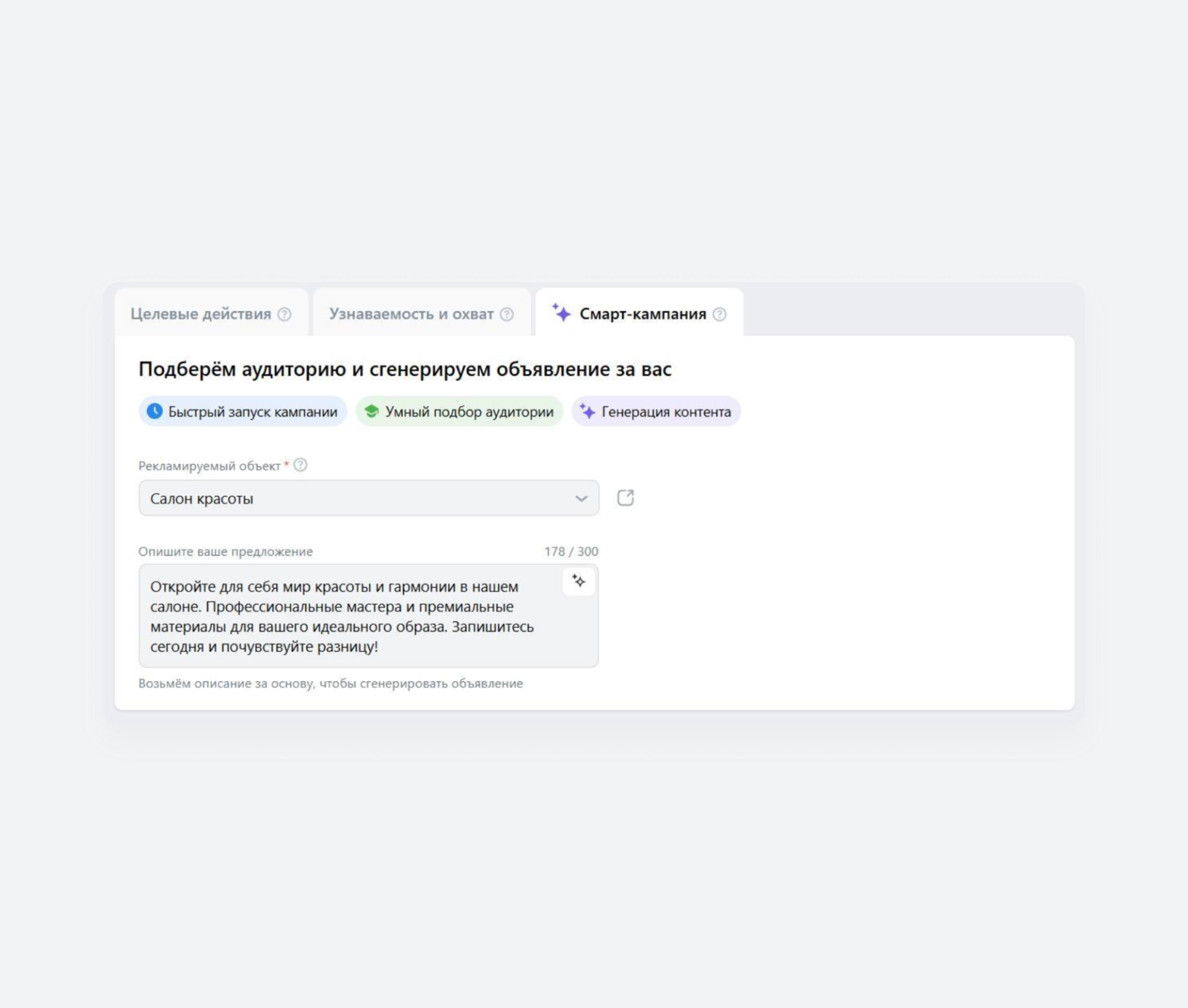Click the heading Подберём аудиторию и сгенерируем объявление
The height and width of the screenshot is (1008, 1188).
(405, 369)
